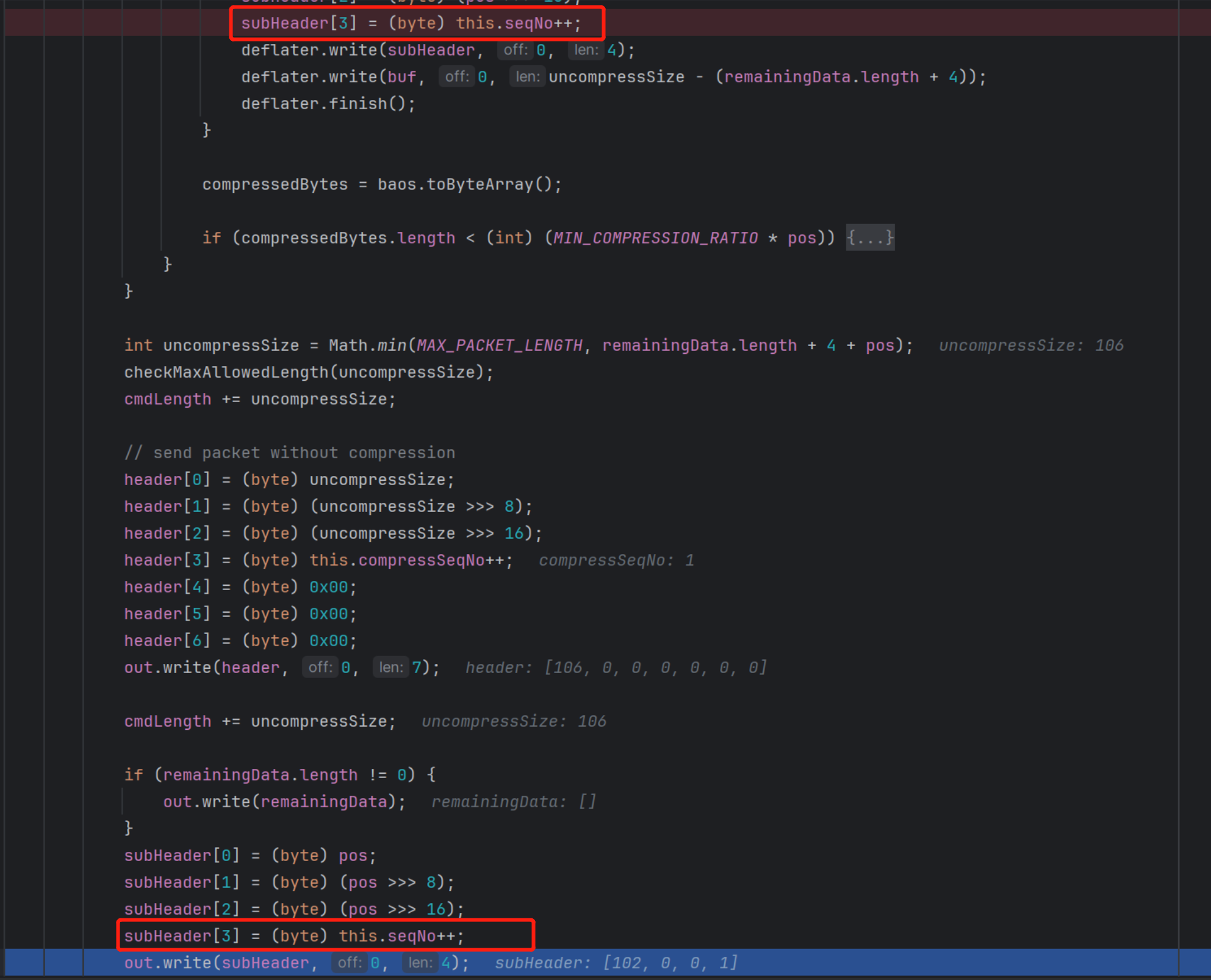1211x980 pixels.
Task: Click subHeader[0] = (byte) pos line
Action: [250, 856]
